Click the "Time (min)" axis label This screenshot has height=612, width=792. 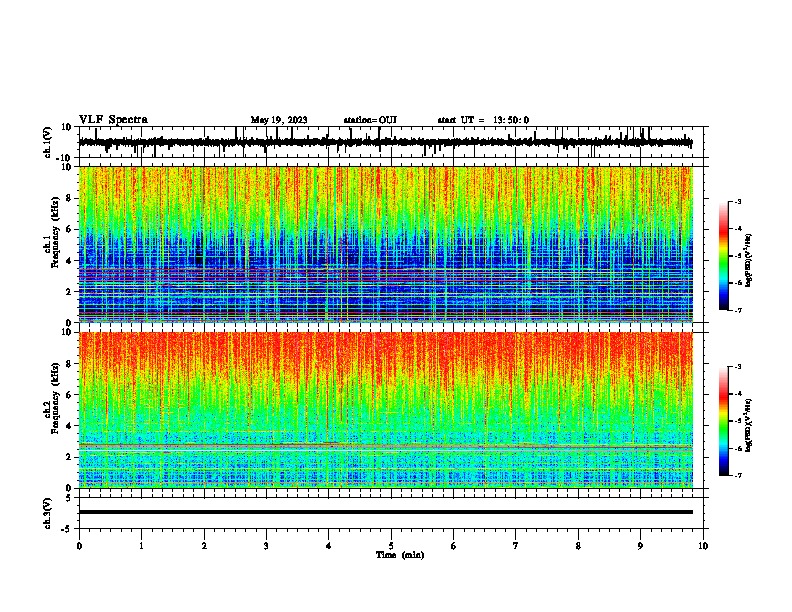tap(400, 555)
